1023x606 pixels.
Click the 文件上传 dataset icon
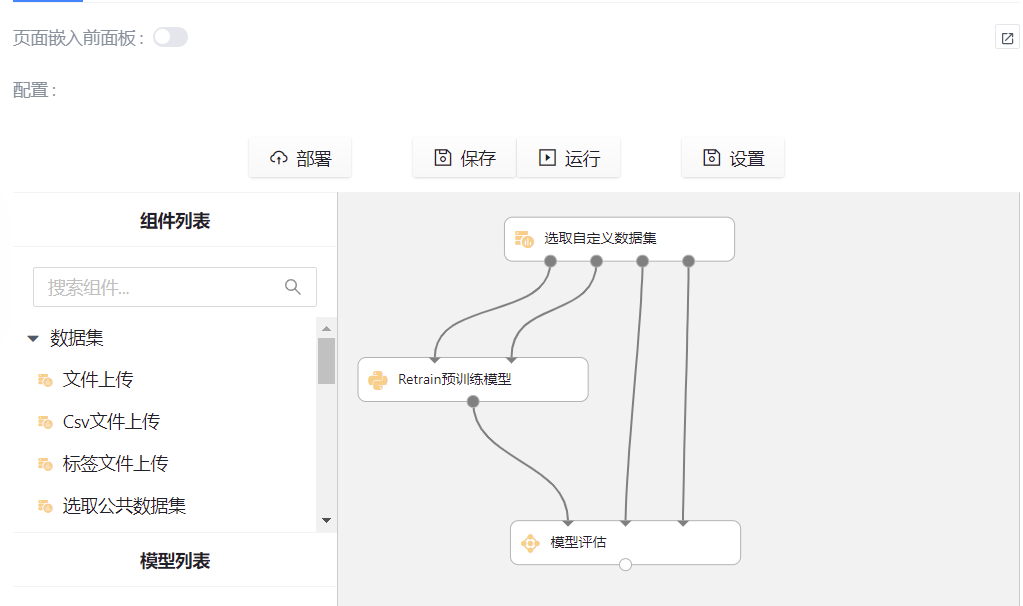tap(44, 380)
